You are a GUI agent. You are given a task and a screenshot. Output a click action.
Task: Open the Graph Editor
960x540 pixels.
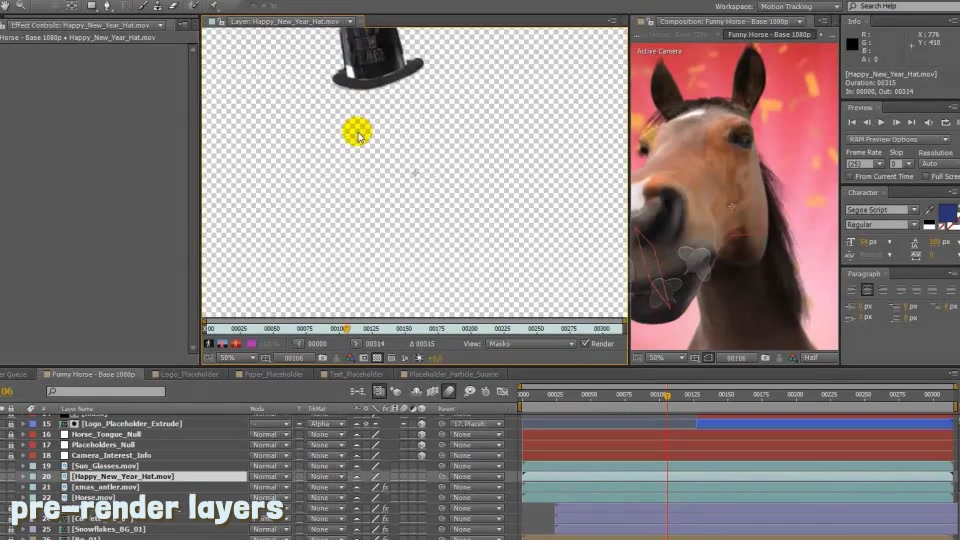tap(503, 391)
